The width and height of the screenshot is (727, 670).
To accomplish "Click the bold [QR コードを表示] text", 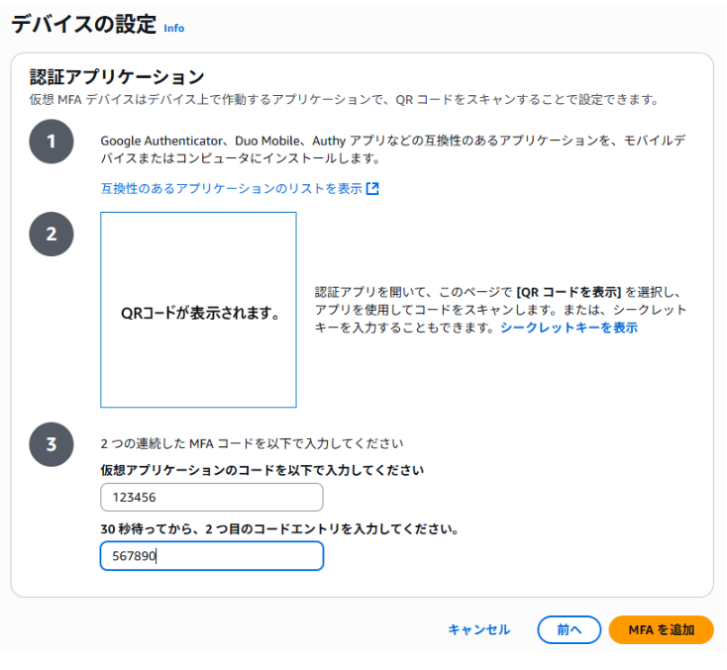I will [x=569, y=292].
